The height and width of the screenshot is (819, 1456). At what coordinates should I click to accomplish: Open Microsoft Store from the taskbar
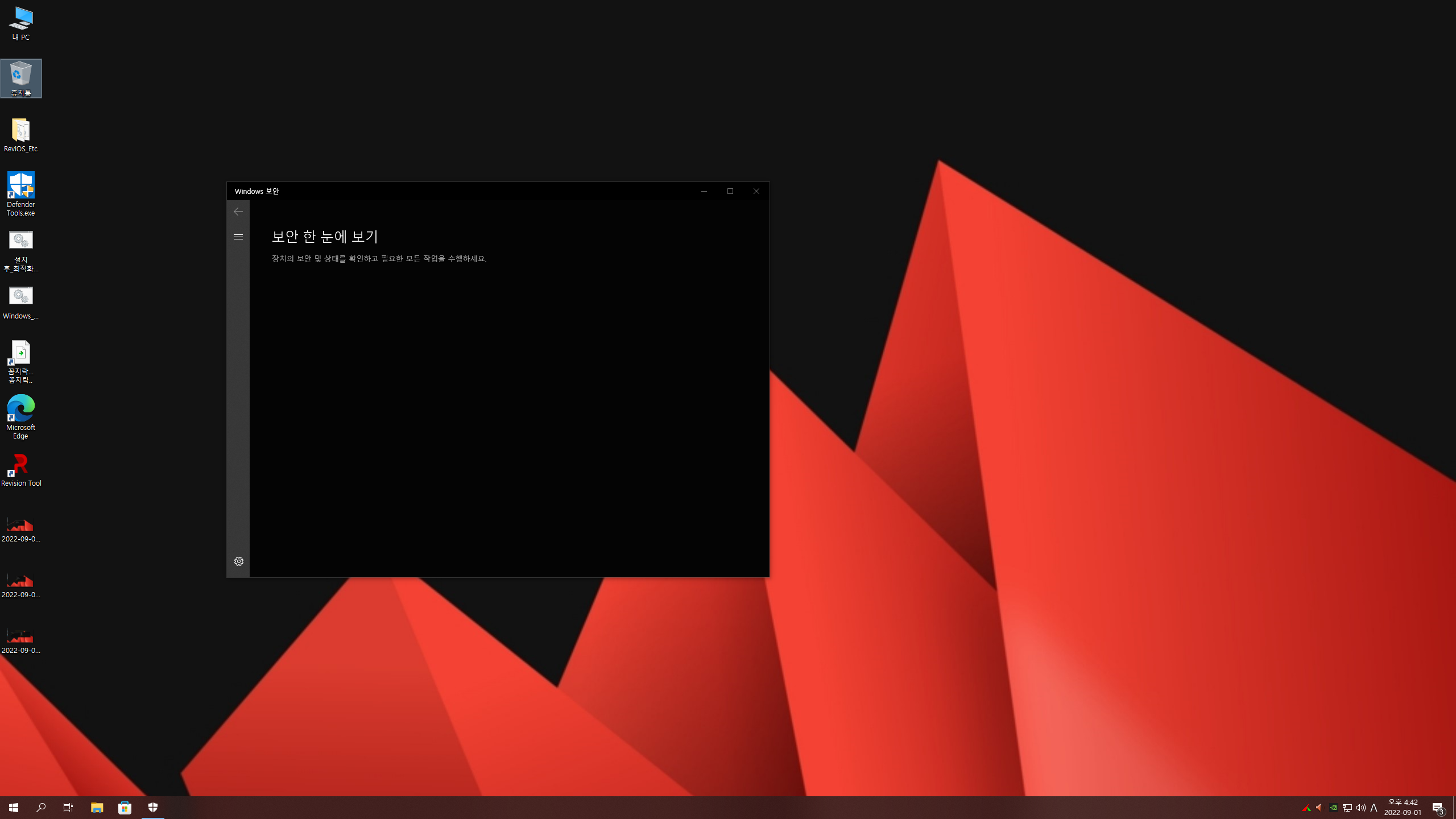coord(125,808)
